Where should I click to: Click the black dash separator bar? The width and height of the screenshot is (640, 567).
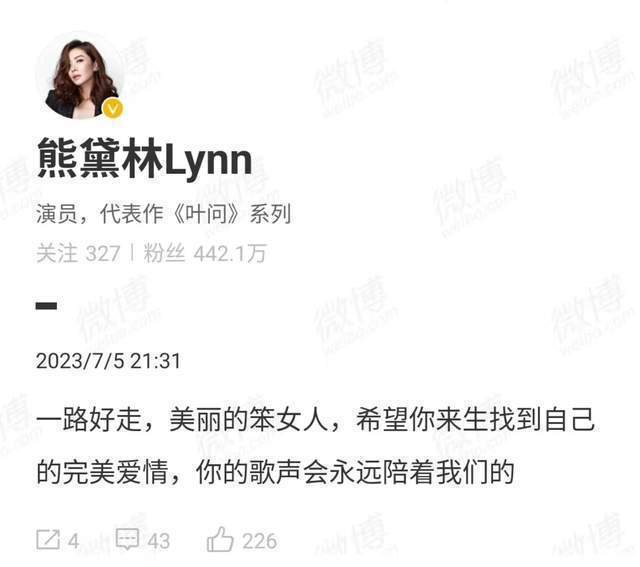46,306
